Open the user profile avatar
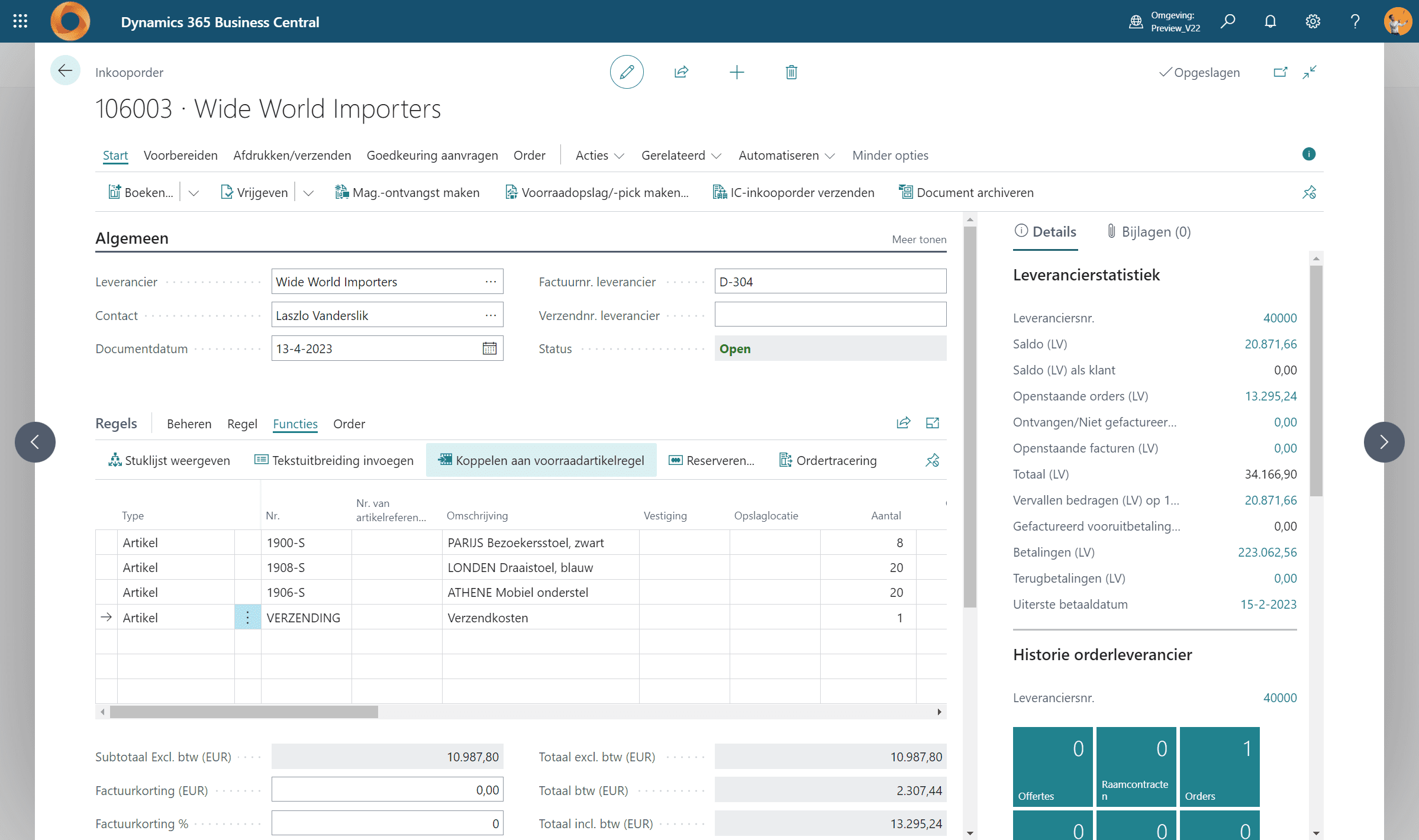1419x840 pixels. 1398,22
